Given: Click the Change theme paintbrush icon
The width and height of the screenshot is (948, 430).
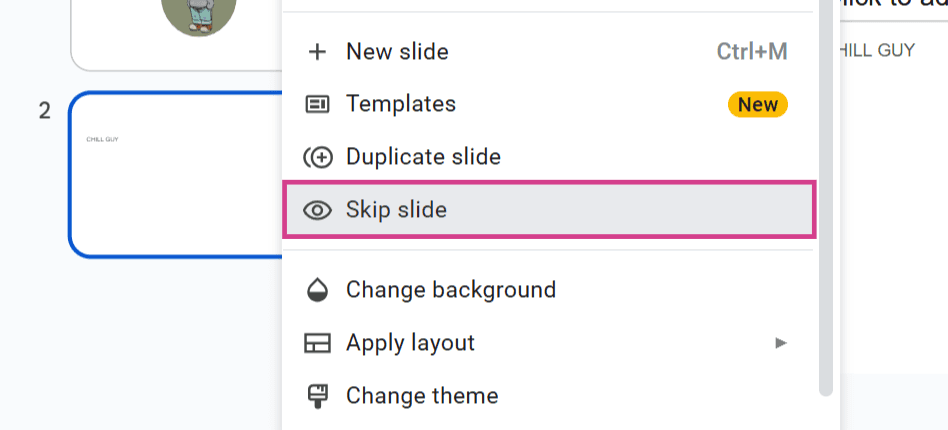Looking at the screenshot, I should click(317, 396).
